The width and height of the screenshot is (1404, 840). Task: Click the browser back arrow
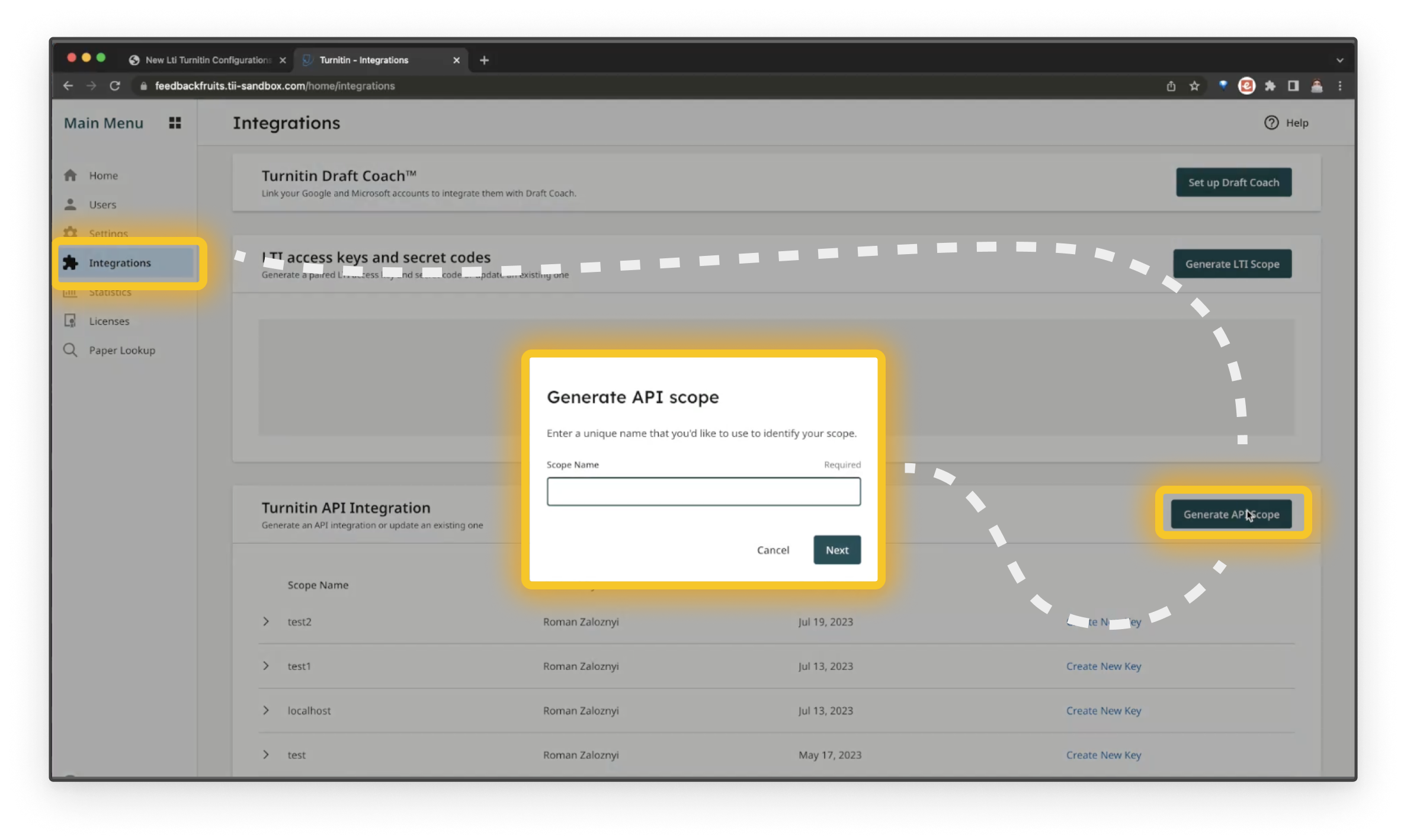(68, 86)
